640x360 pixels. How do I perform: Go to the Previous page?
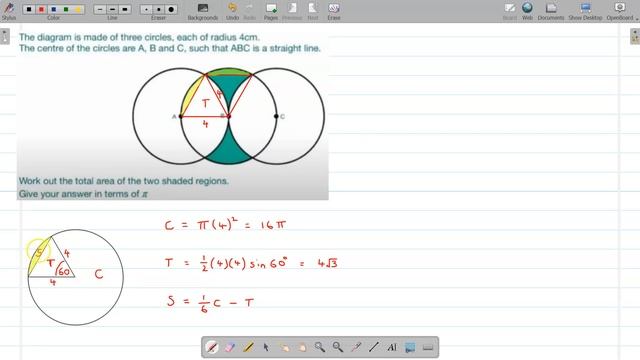click(292, 11)
